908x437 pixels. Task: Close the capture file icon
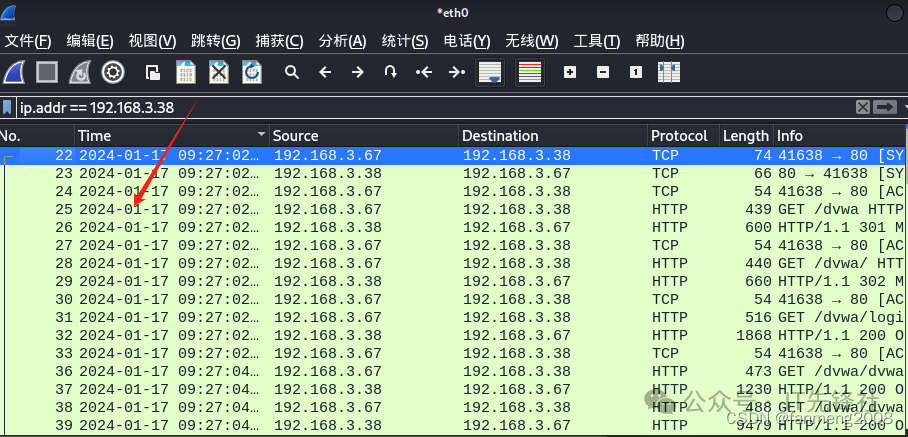point(219,72)
